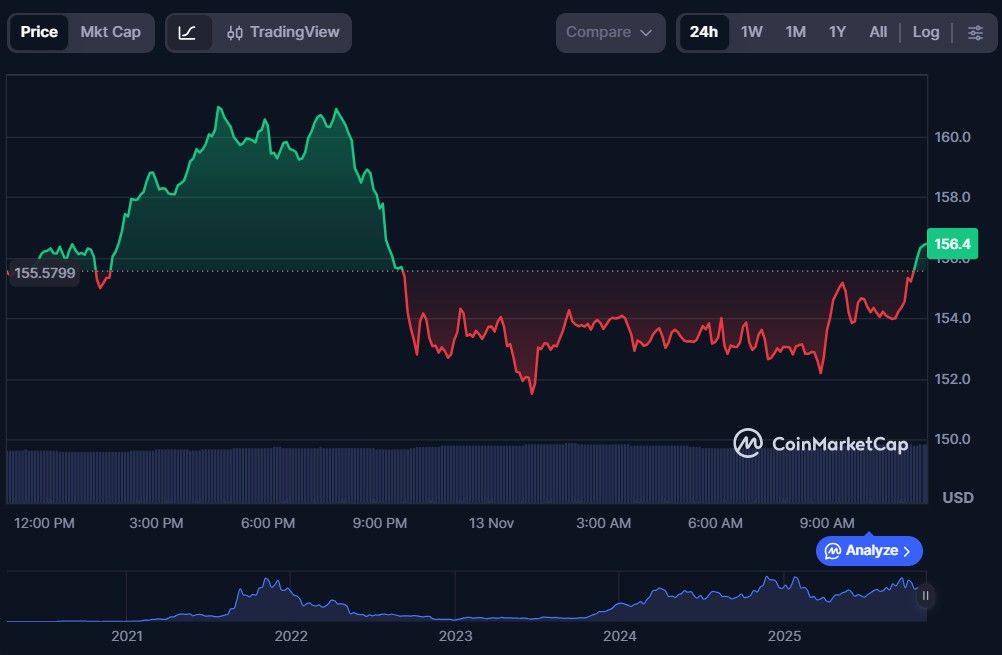Display the All time range

(878, 32)
